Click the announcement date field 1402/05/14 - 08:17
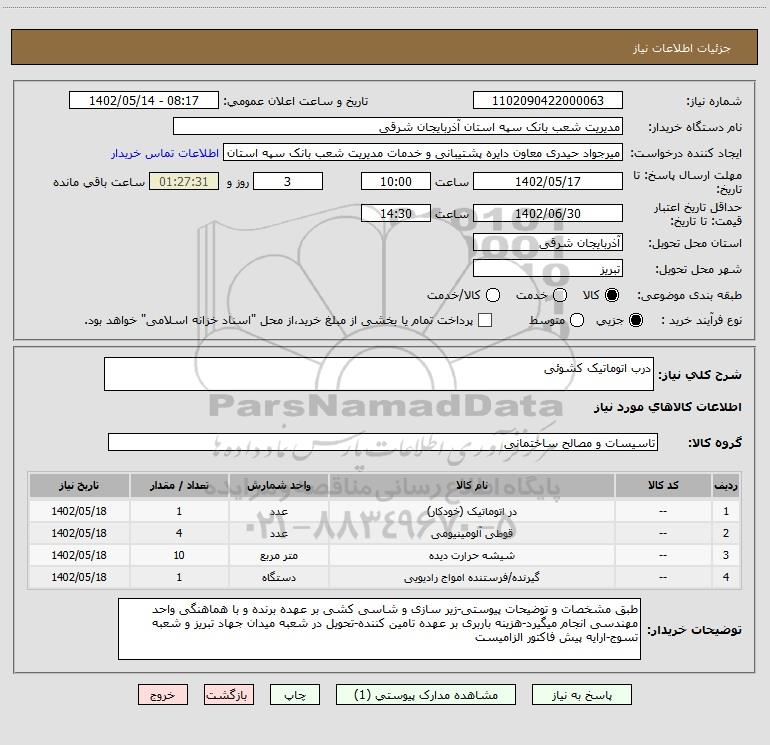770x745 pixels. click(144, 101)
